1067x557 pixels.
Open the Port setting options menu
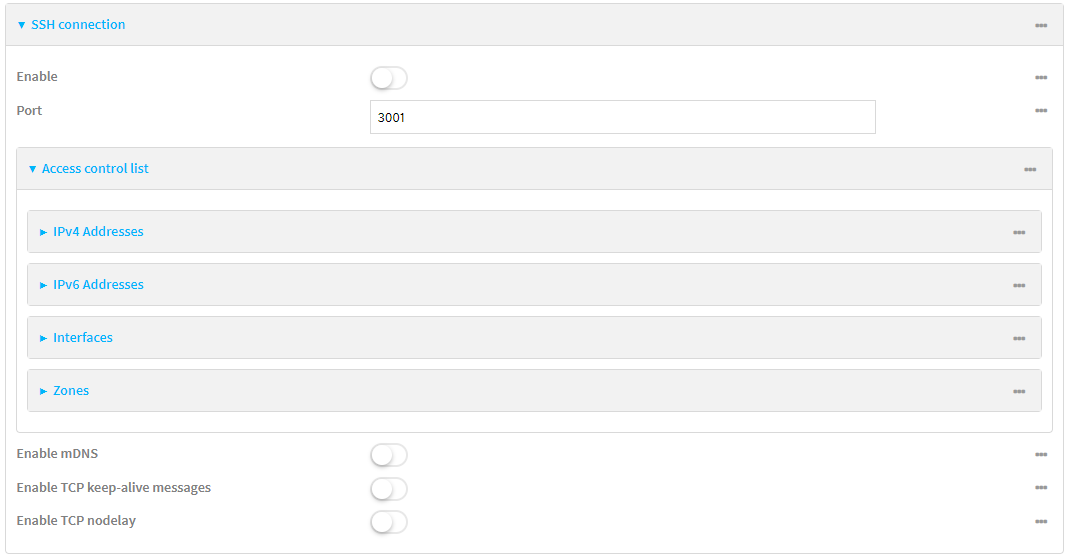click(x=1041, y=111)
